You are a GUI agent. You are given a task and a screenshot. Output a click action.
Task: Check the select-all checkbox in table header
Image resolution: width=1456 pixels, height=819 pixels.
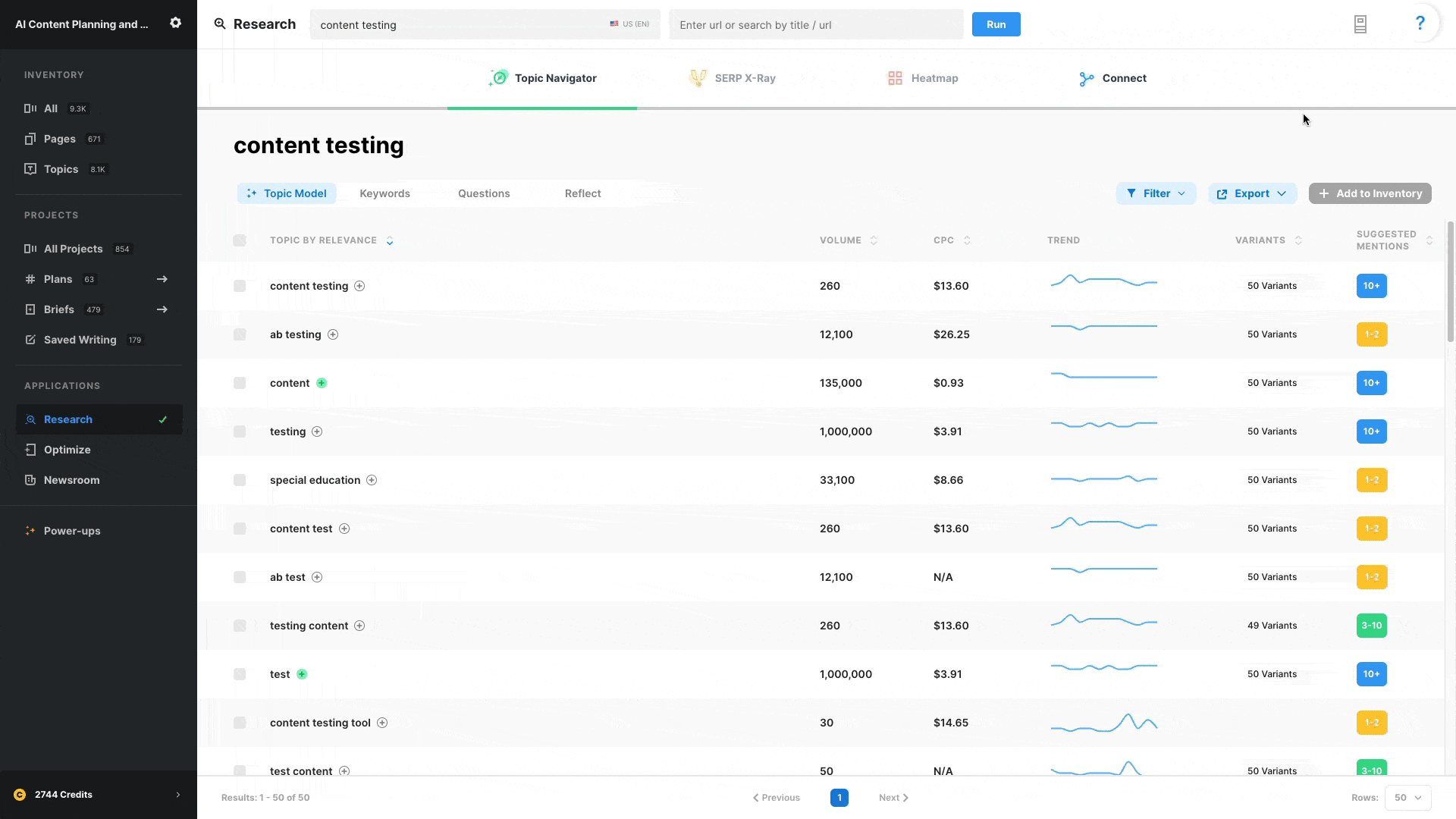tap(240, 240)
